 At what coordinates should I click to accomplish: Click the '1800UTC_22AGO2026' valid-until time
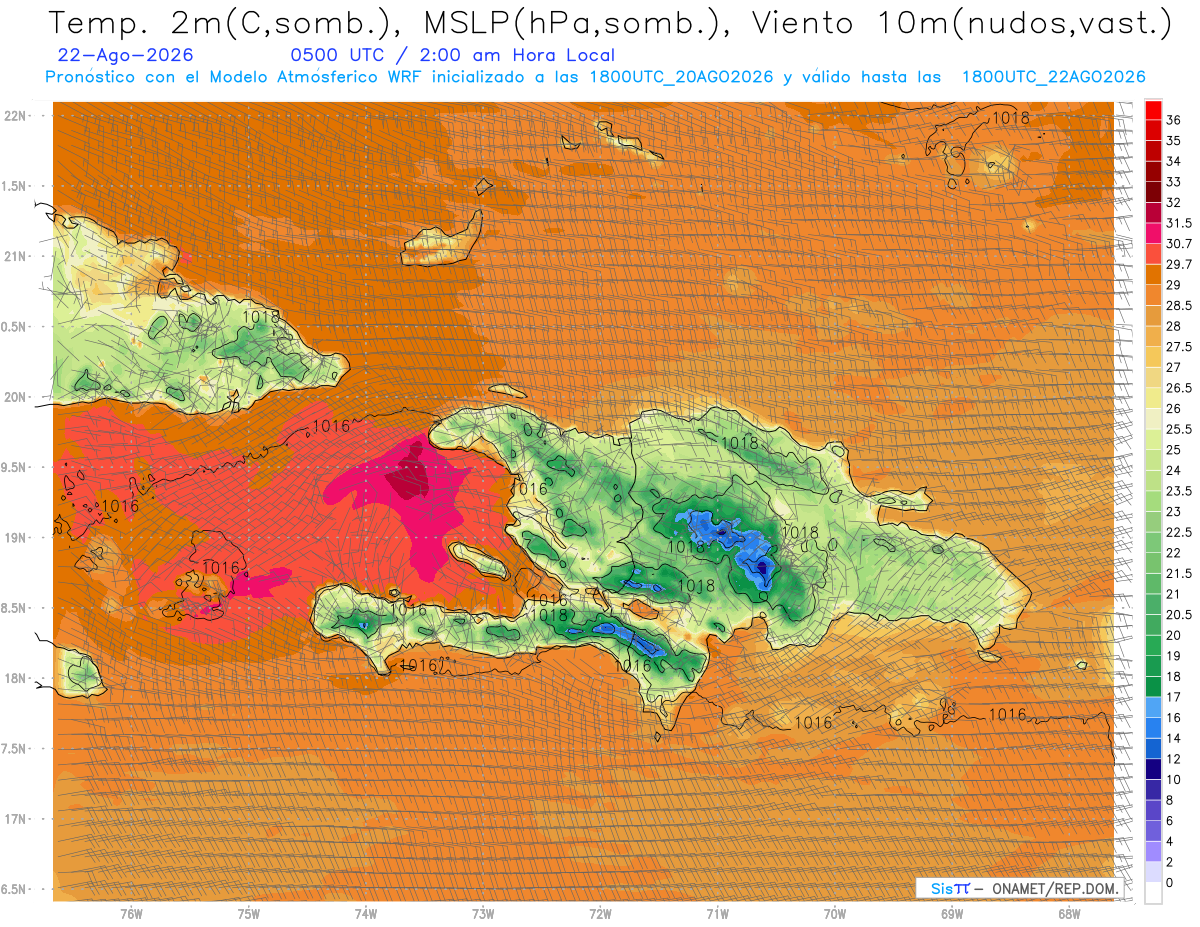[x=1053, y=77]
